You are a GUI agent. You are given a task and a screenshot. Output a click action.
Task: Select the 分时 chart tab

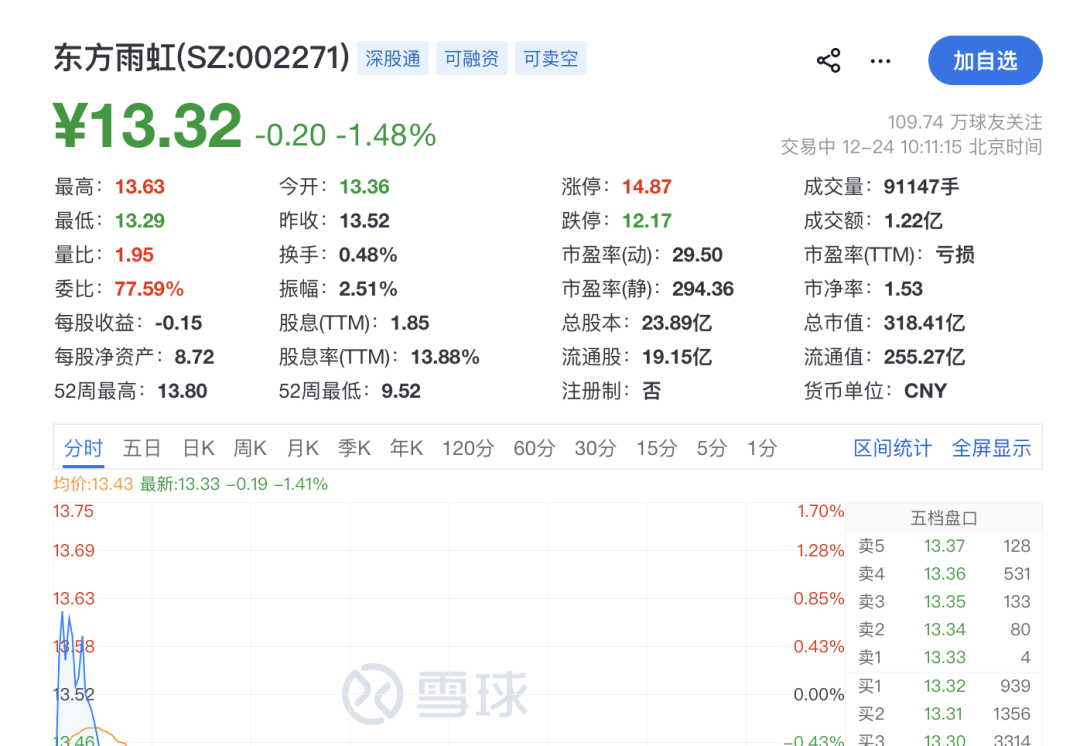coord(83,448)
